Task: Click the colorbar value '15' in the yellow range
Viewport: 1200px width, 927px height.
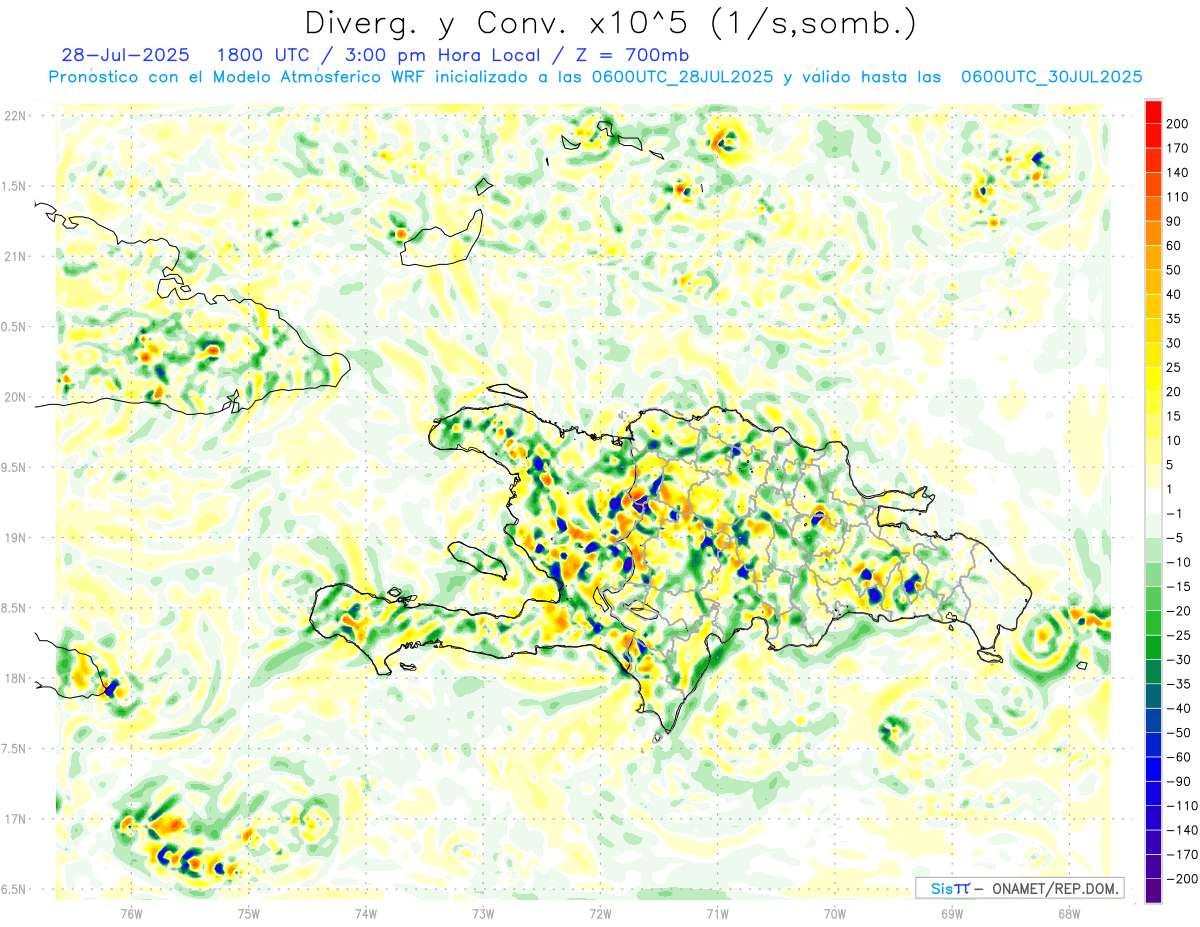Action: point(1176,416)
